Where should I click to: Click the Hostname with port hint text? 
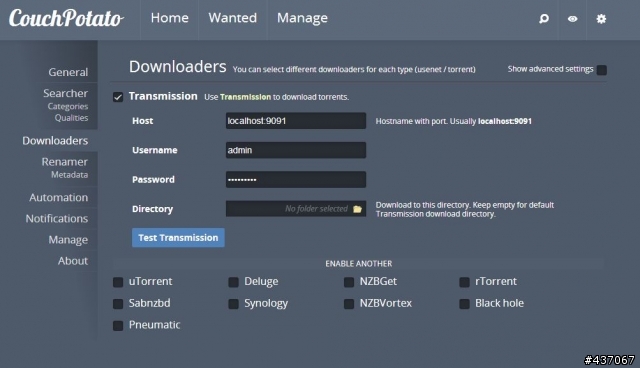pos(453,121)
